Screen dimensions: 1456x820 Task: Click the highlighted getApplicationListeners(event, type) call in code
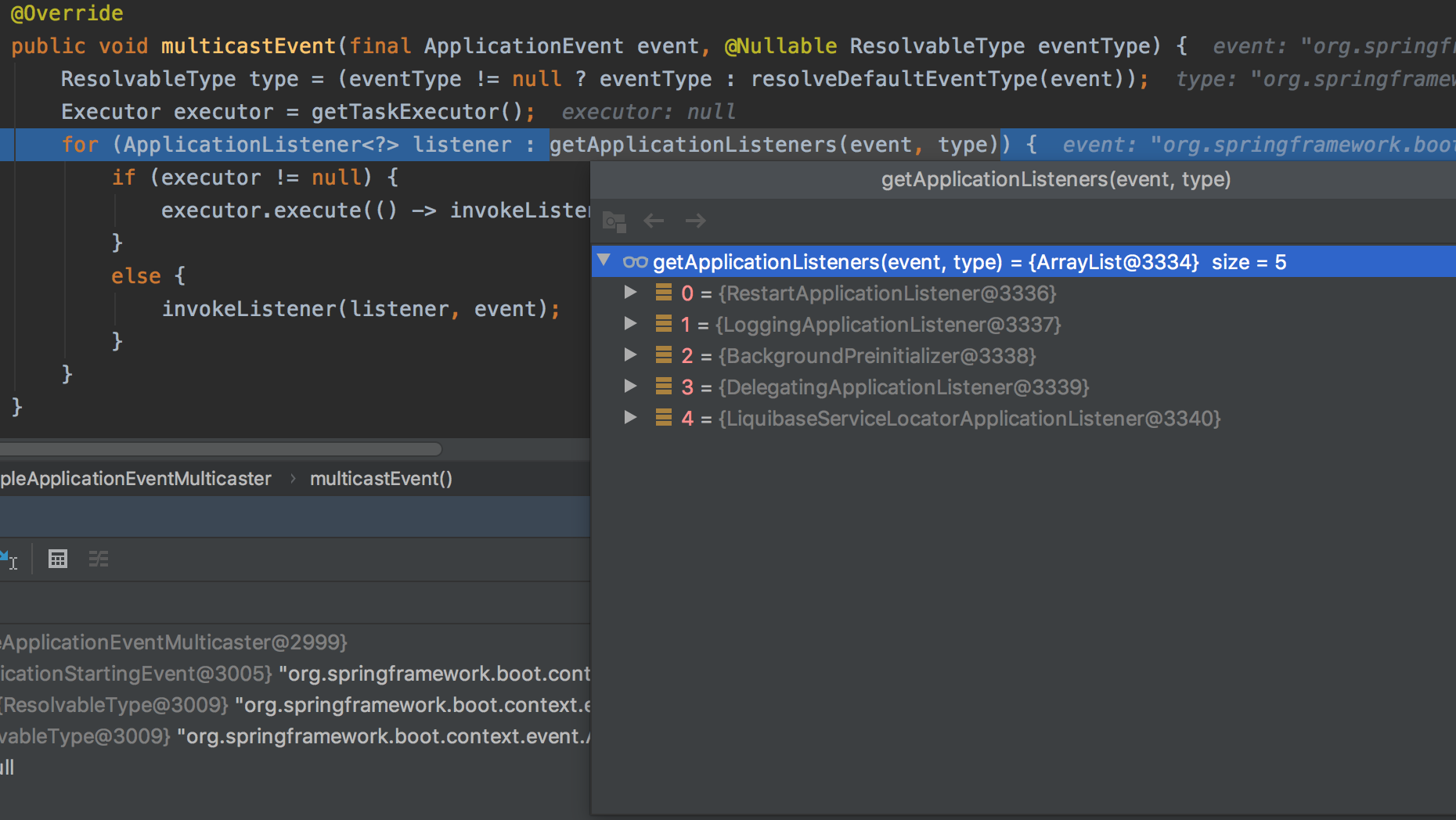pos(775,145)
